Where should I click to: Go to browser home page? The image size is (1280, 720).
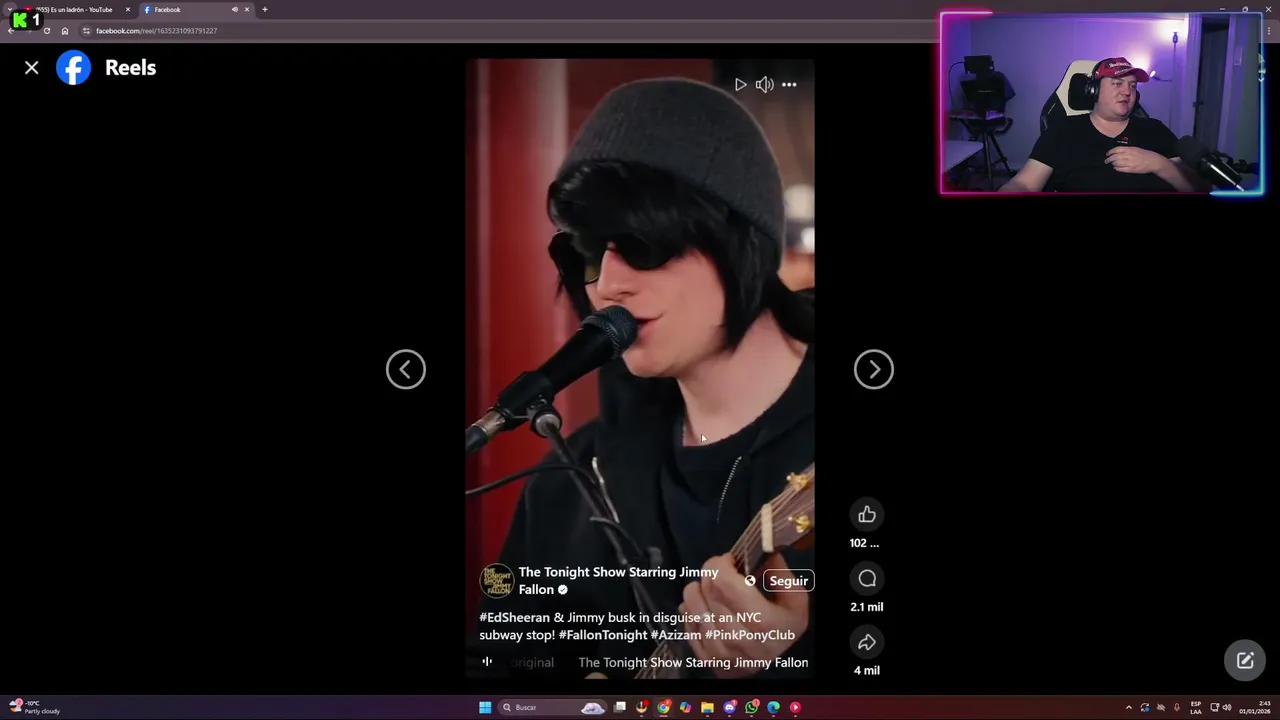point(65,31)
